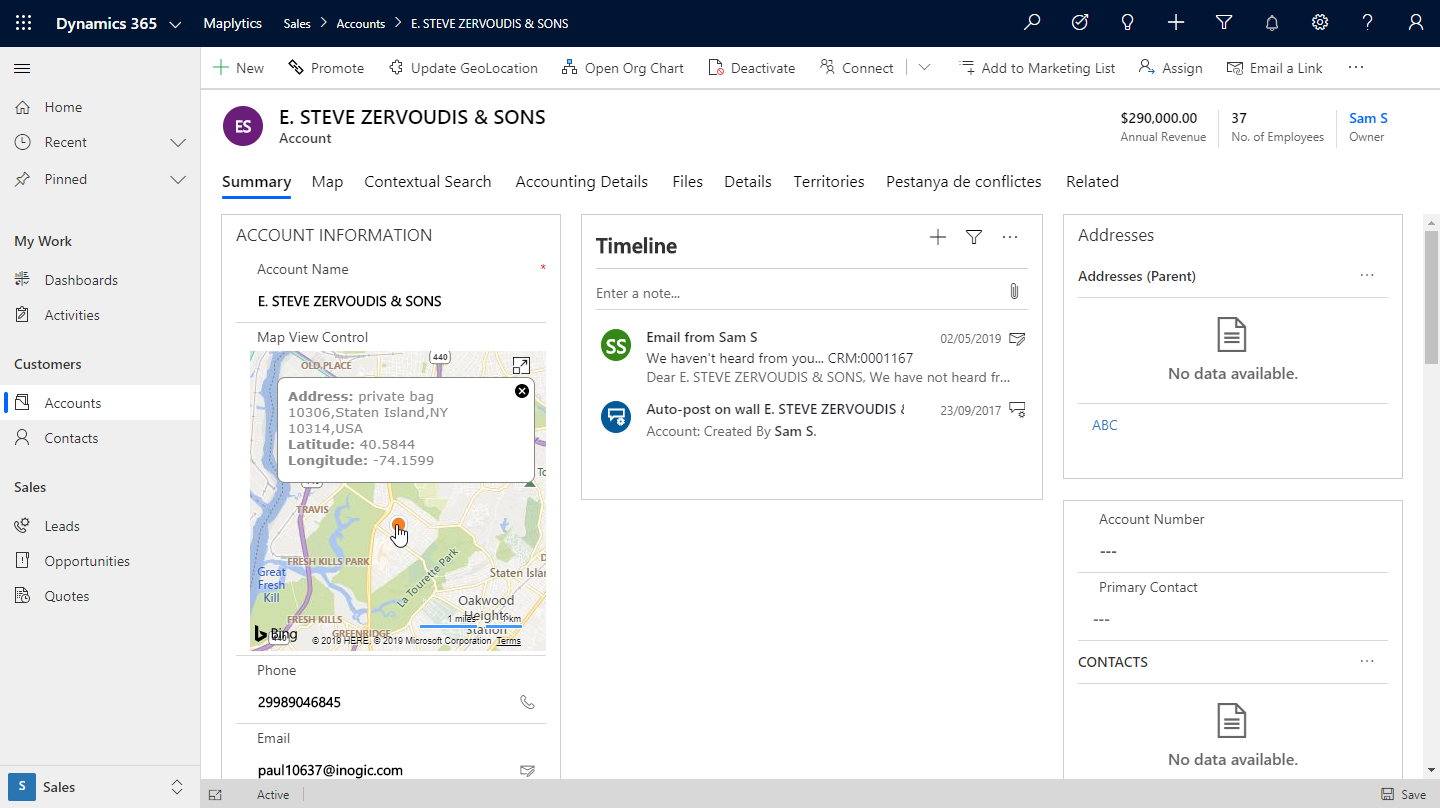Switch to the Contextual Search tab
The width and height of the screenshot is (1440, 808).
point(428,181)
